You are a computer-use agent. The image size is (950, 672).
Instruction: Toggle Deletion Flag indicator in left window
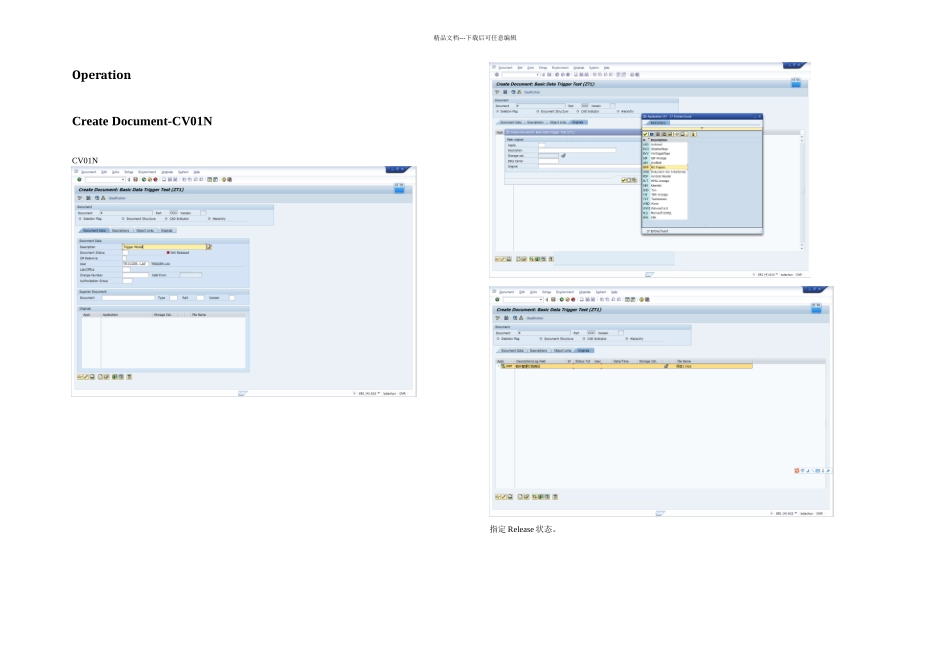pyautogui.click(x=79, y=219)
